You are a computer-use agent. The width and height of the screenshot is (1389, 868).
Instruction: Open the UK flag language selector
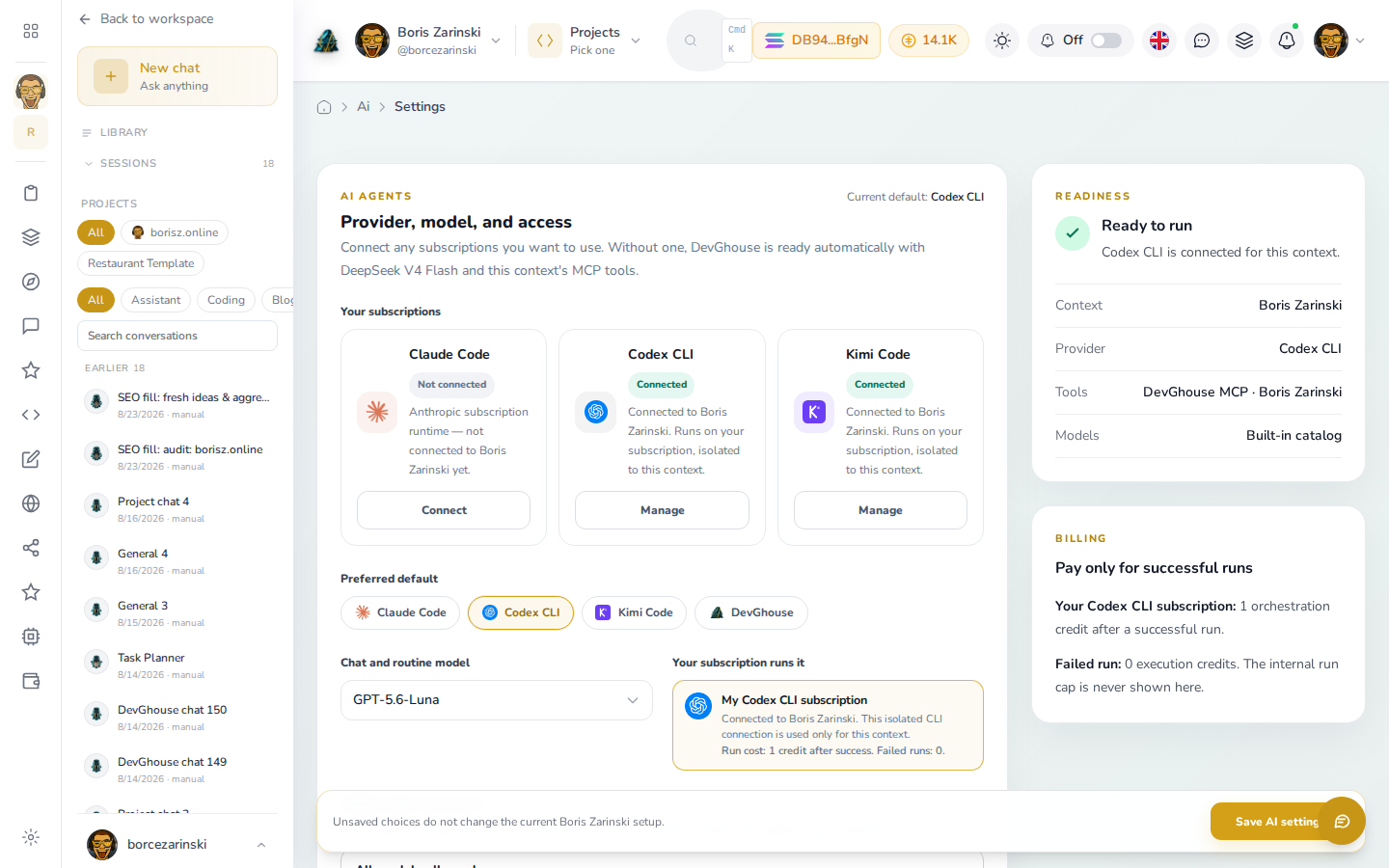1159,41
